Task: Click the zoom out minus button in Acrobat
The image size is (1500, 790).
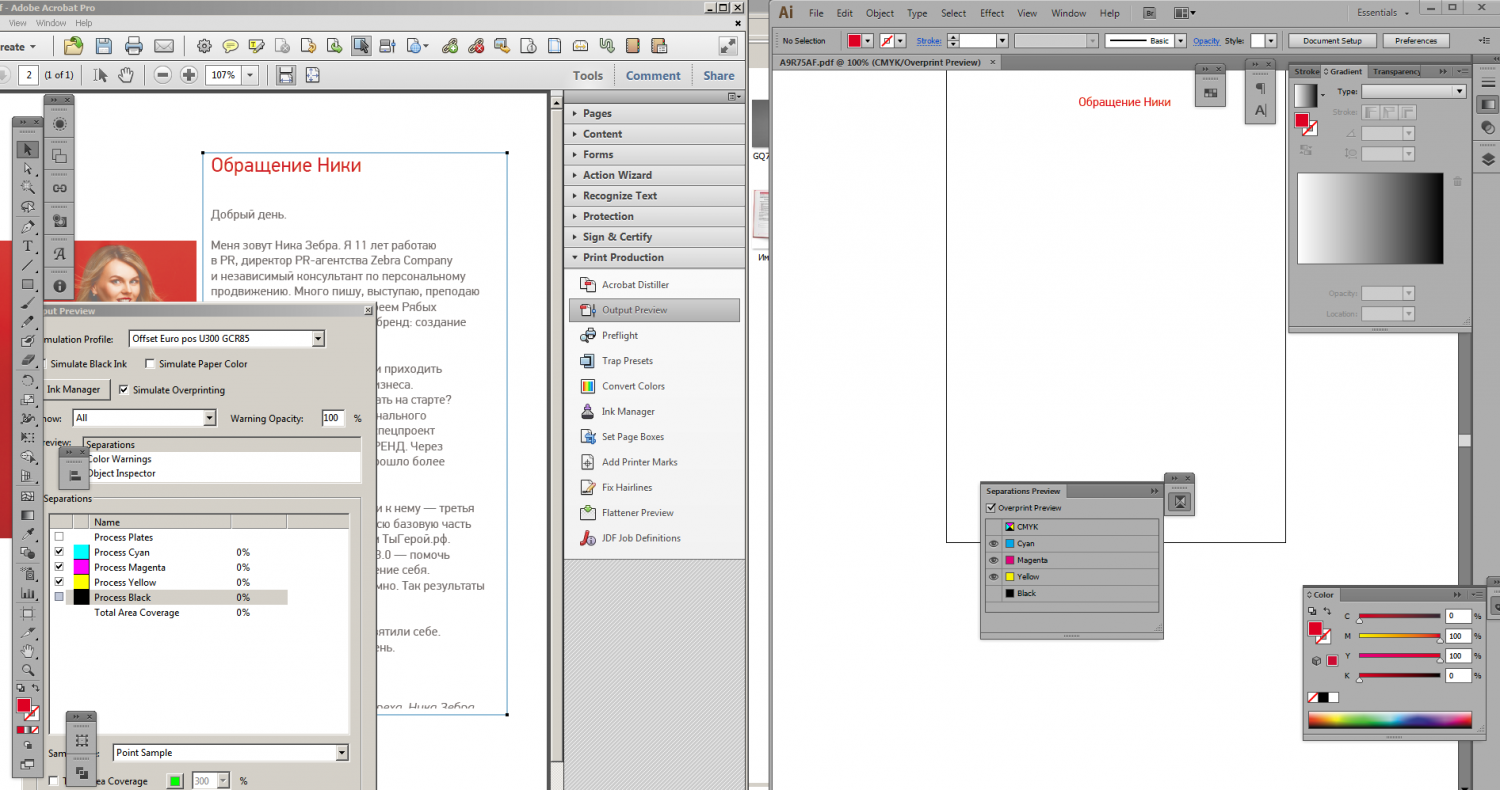Action: 162,75
